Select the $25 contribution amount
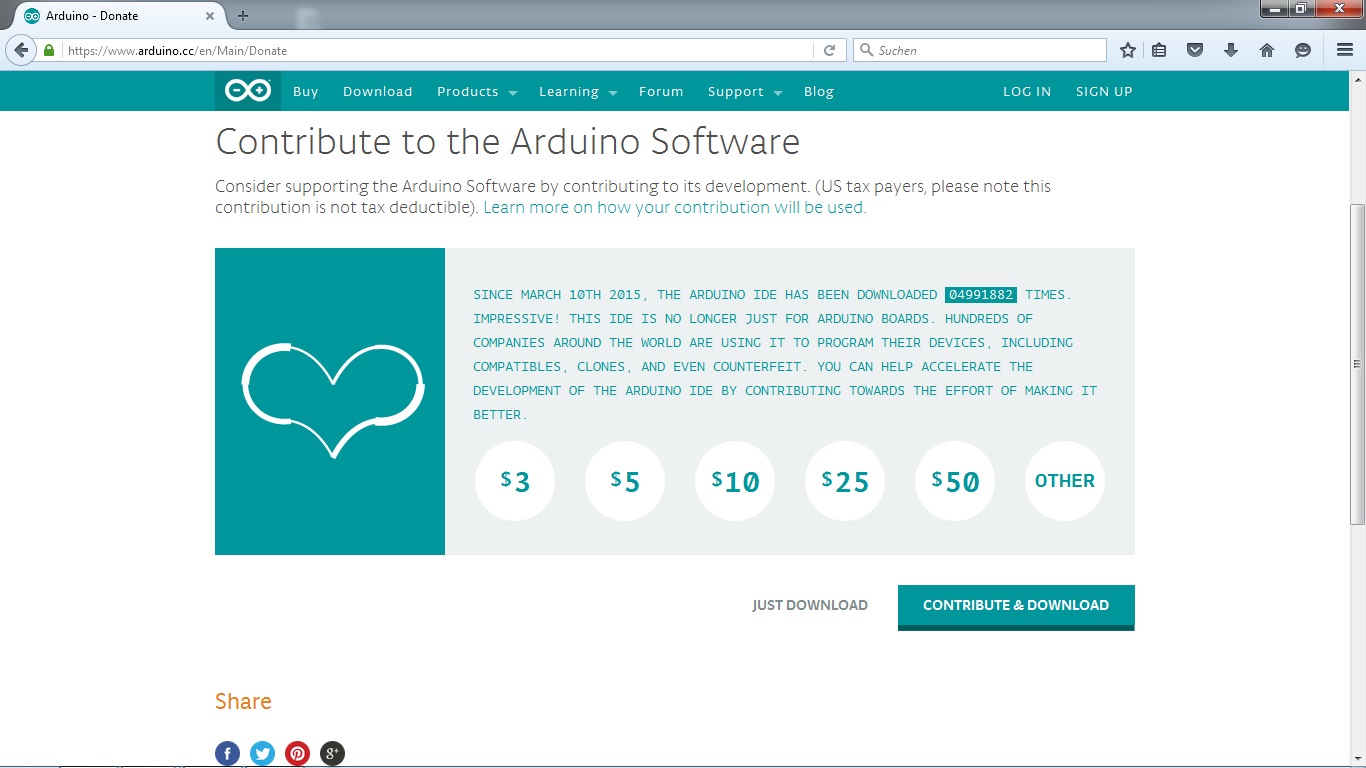The width and height of the screenshot is (1366, 768). click(x=845, y=481)
